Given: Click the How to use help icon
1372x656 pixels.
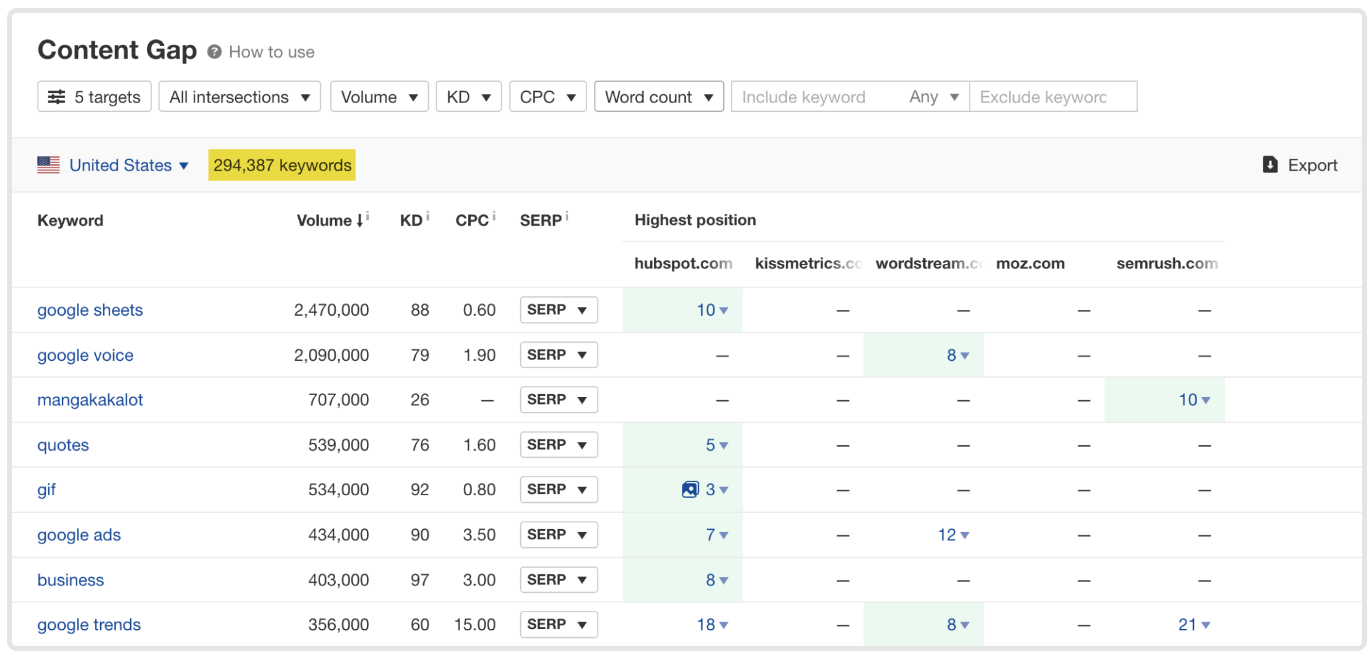Looking at the screenshot, I should [x=214, y=52].
